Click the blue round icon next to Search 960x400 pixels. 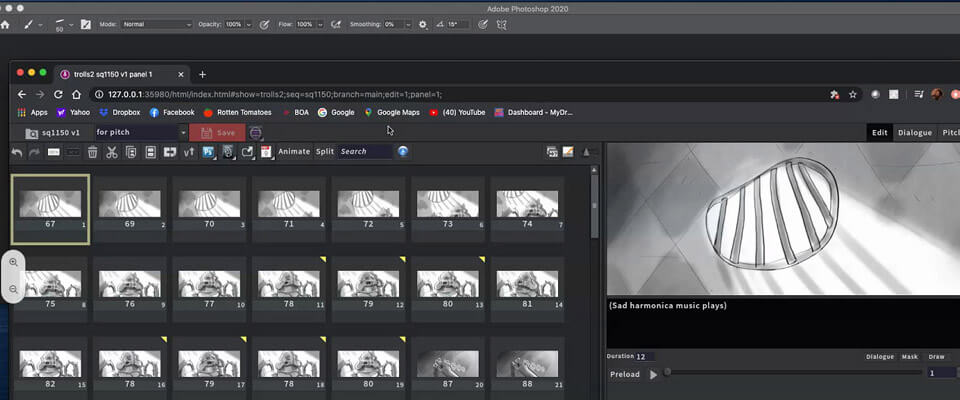pos(402,151)
